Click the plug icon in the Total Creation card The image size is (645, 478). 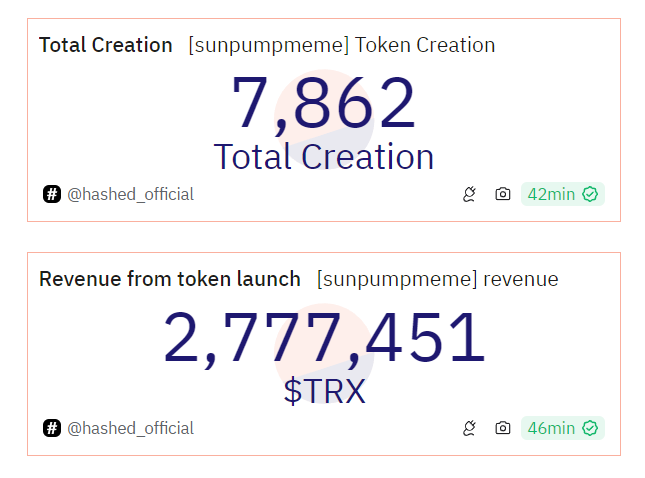coord(469,194)
